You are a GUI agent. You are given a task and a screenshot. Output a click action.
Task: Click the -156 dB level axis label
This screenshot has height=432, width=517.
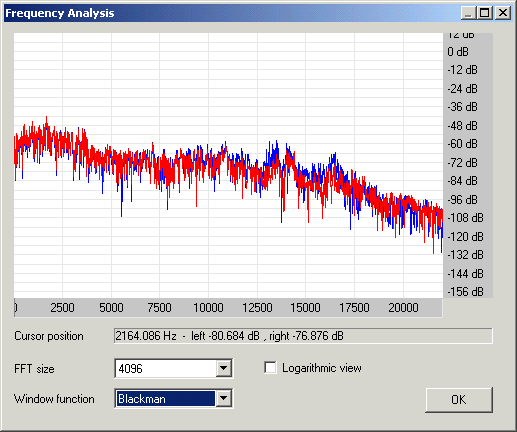pos(465,292)
